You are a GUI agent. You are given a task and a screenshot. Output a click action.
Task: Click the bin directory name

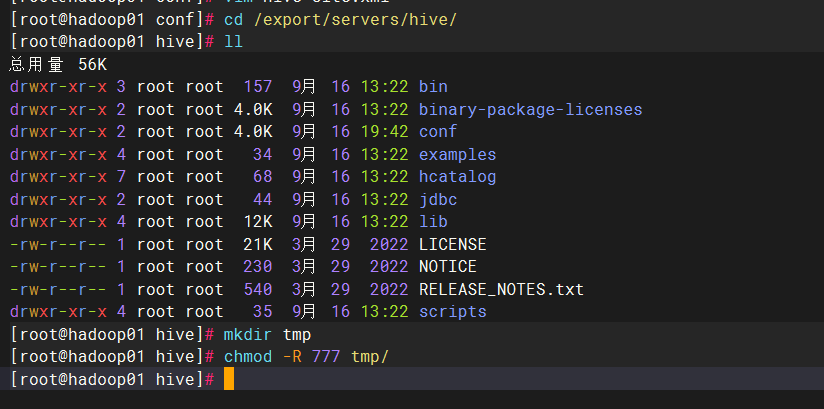point(433,87)
